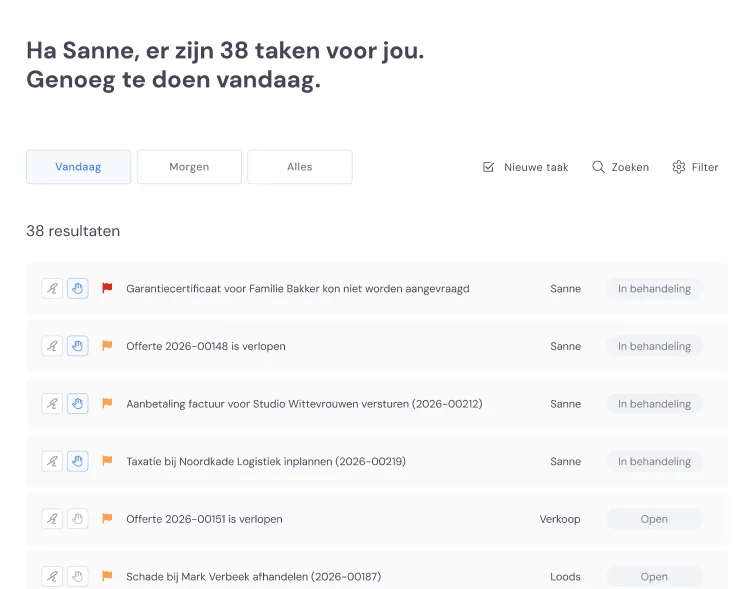Image resolution: width=742 pixels, height=589 pixels.
Task: Click In behandeling status of Studio Wittevrouwen row
Action: tap(654, 404)
